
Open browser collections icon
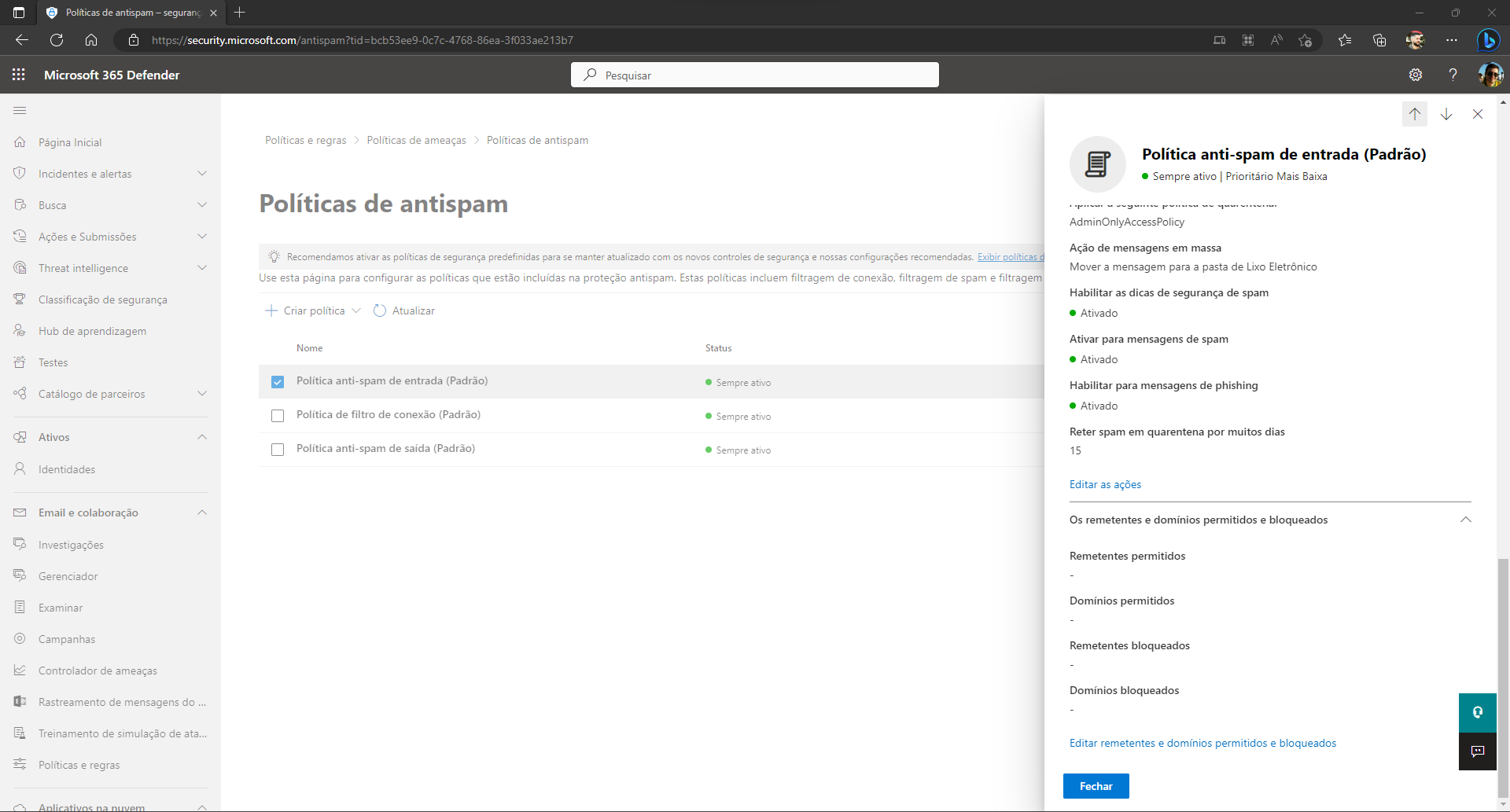click(x=1379, y=40)
